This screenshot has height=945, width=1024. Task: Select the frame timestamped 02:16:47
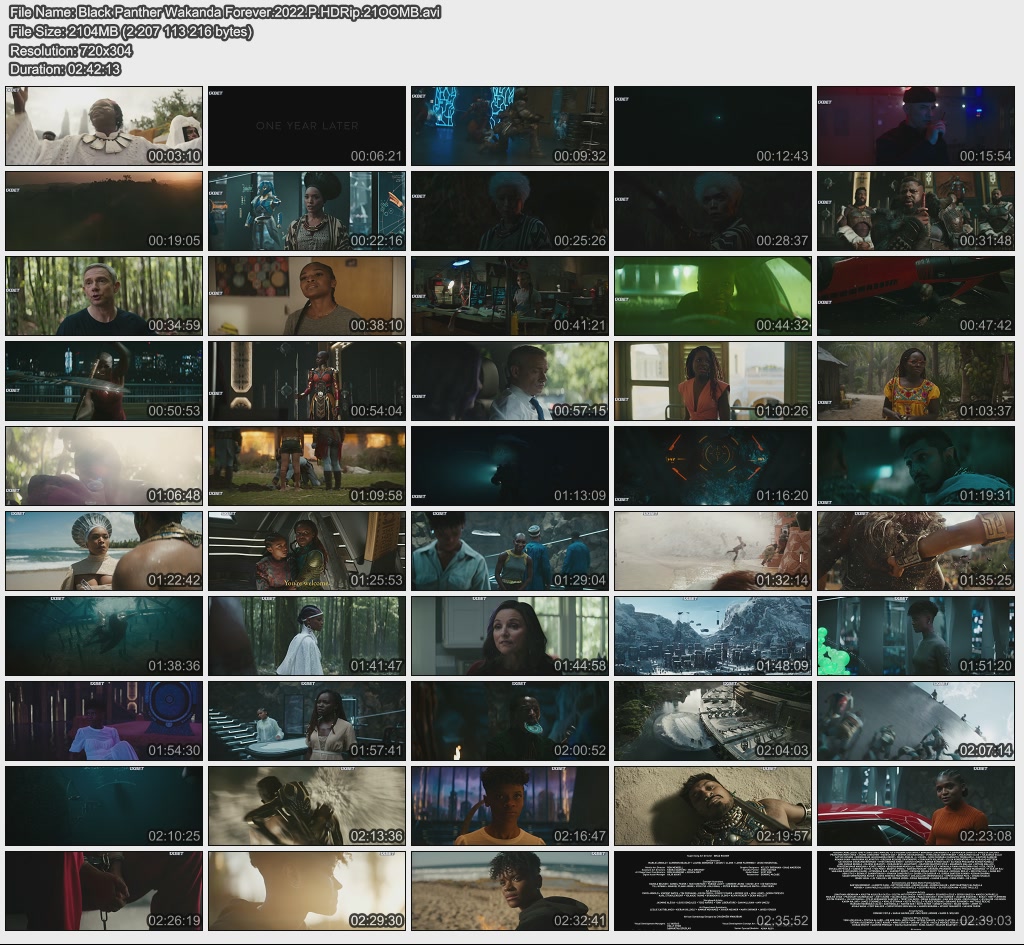click(x=509, y=806)
